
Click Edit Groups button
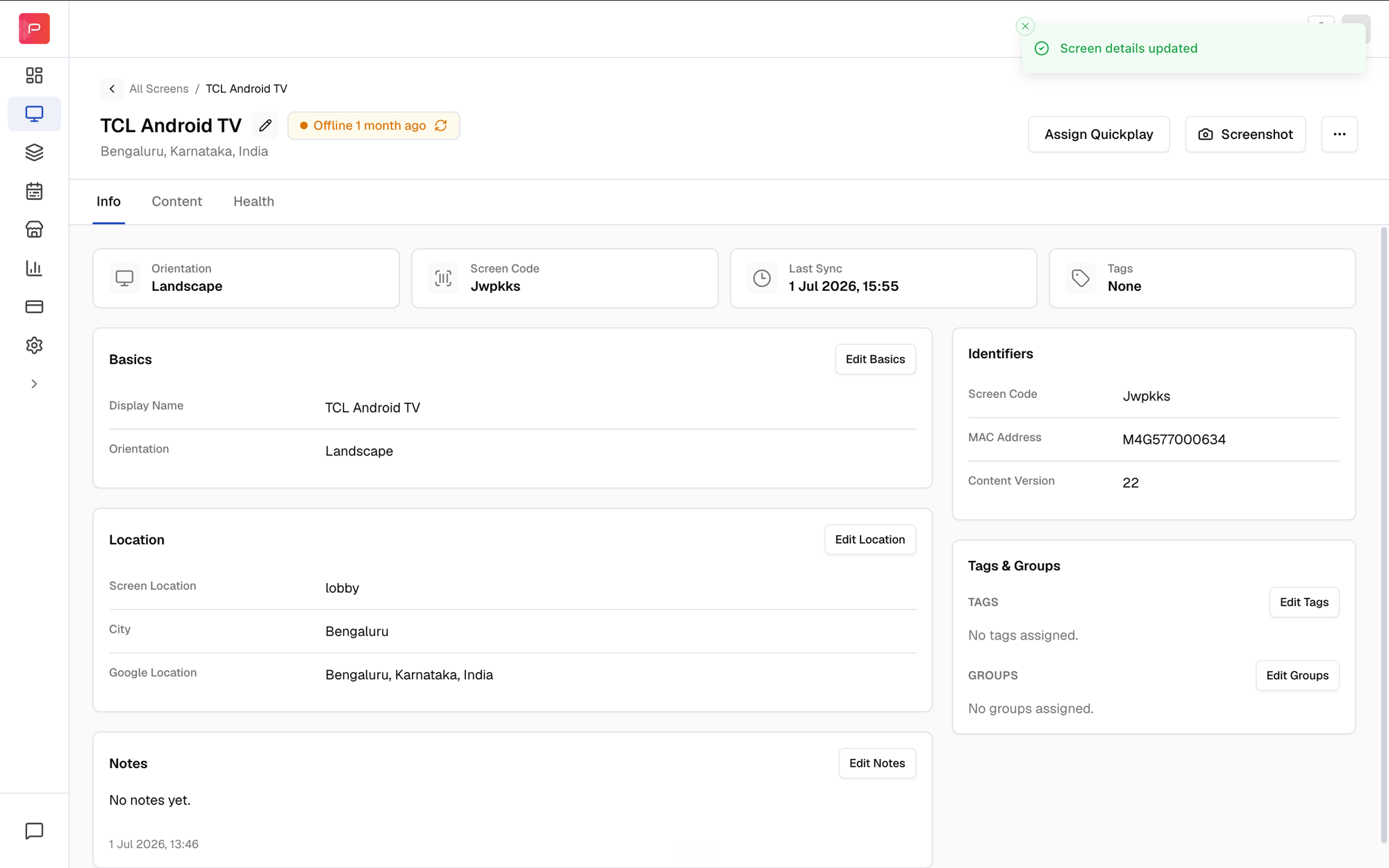tap(1297, 676)
